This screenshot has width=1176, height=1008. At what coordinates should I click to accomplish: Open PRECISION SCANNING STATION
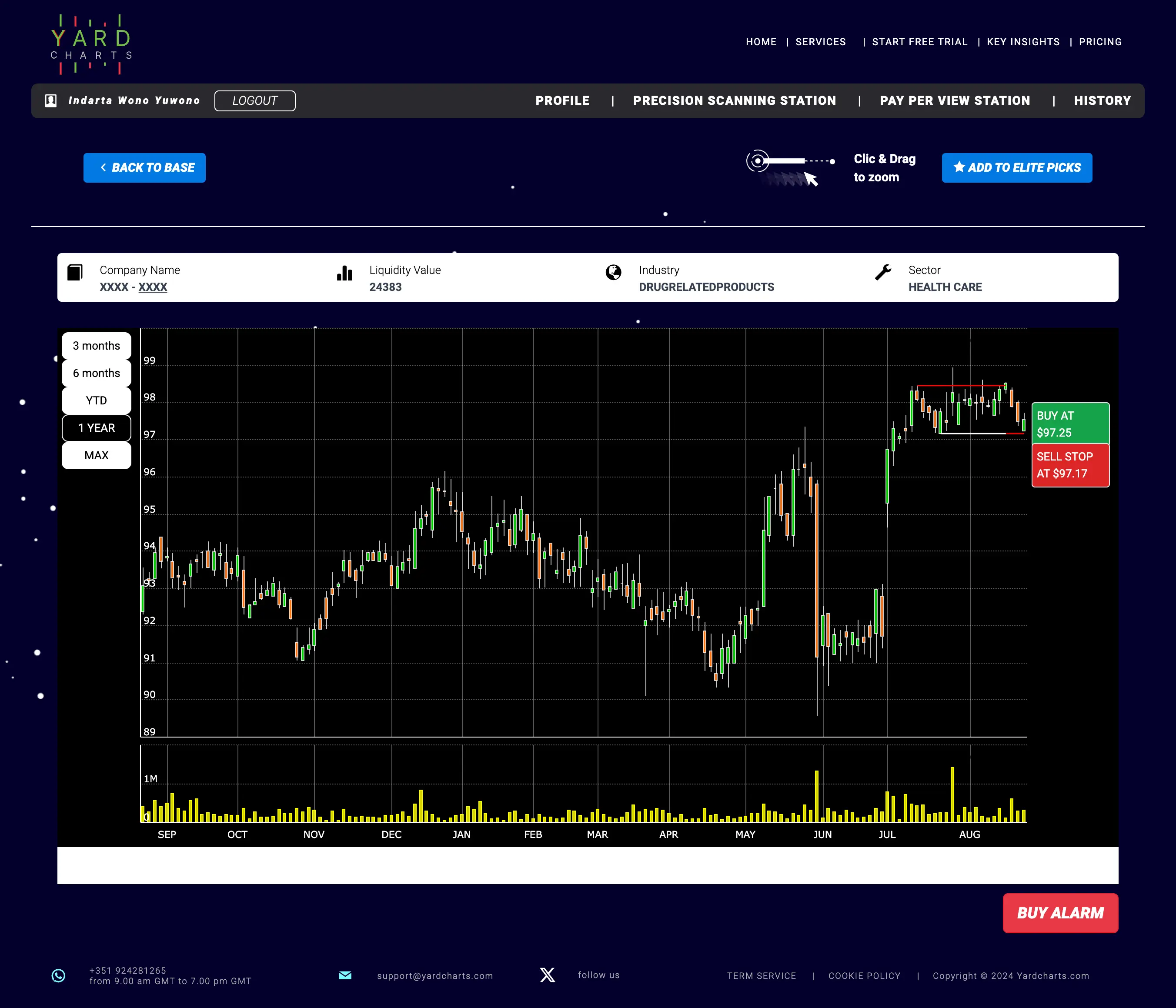coord(735,100)
